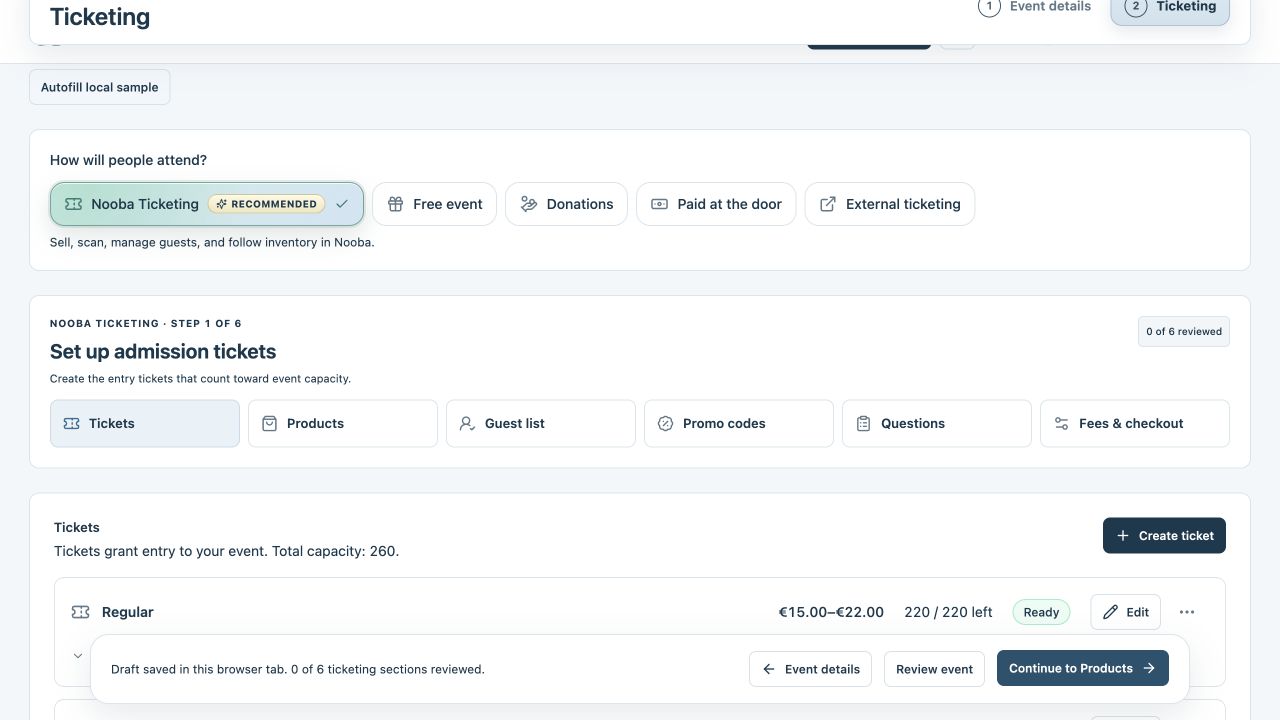Click the percent badge icon on Promo codes
This screenshot has height=720, width=1280.
coord(665,424)
